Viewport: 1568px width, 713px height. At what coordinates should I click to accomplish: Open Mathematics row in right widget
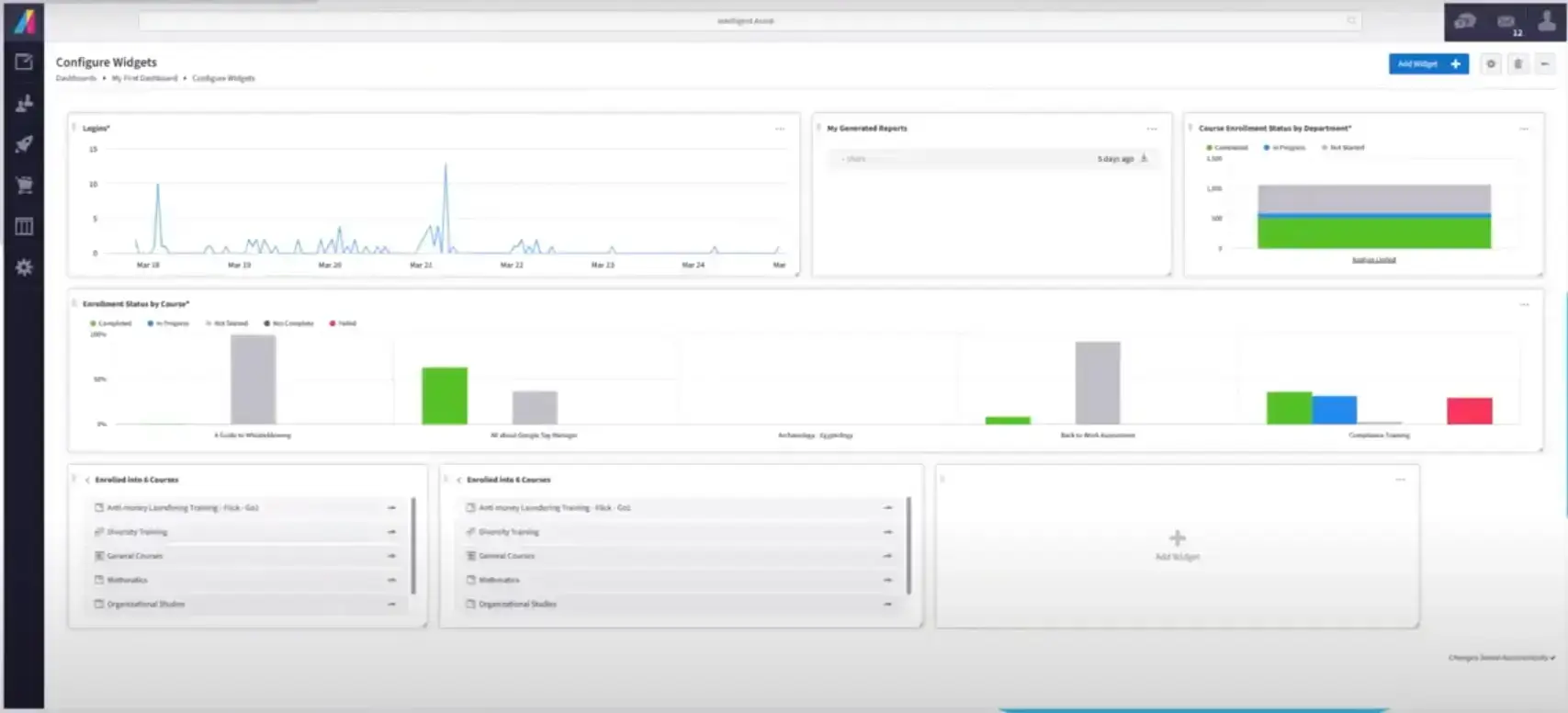pos(680,580)
